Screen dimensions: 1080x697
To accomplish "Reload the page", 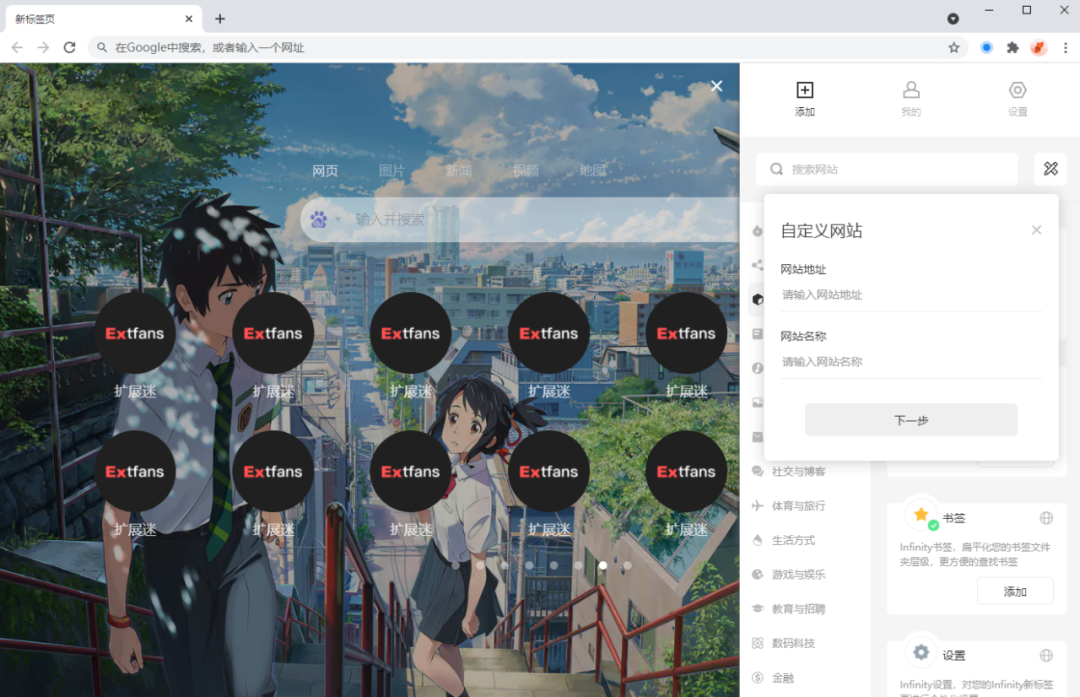I will (70, 48).
